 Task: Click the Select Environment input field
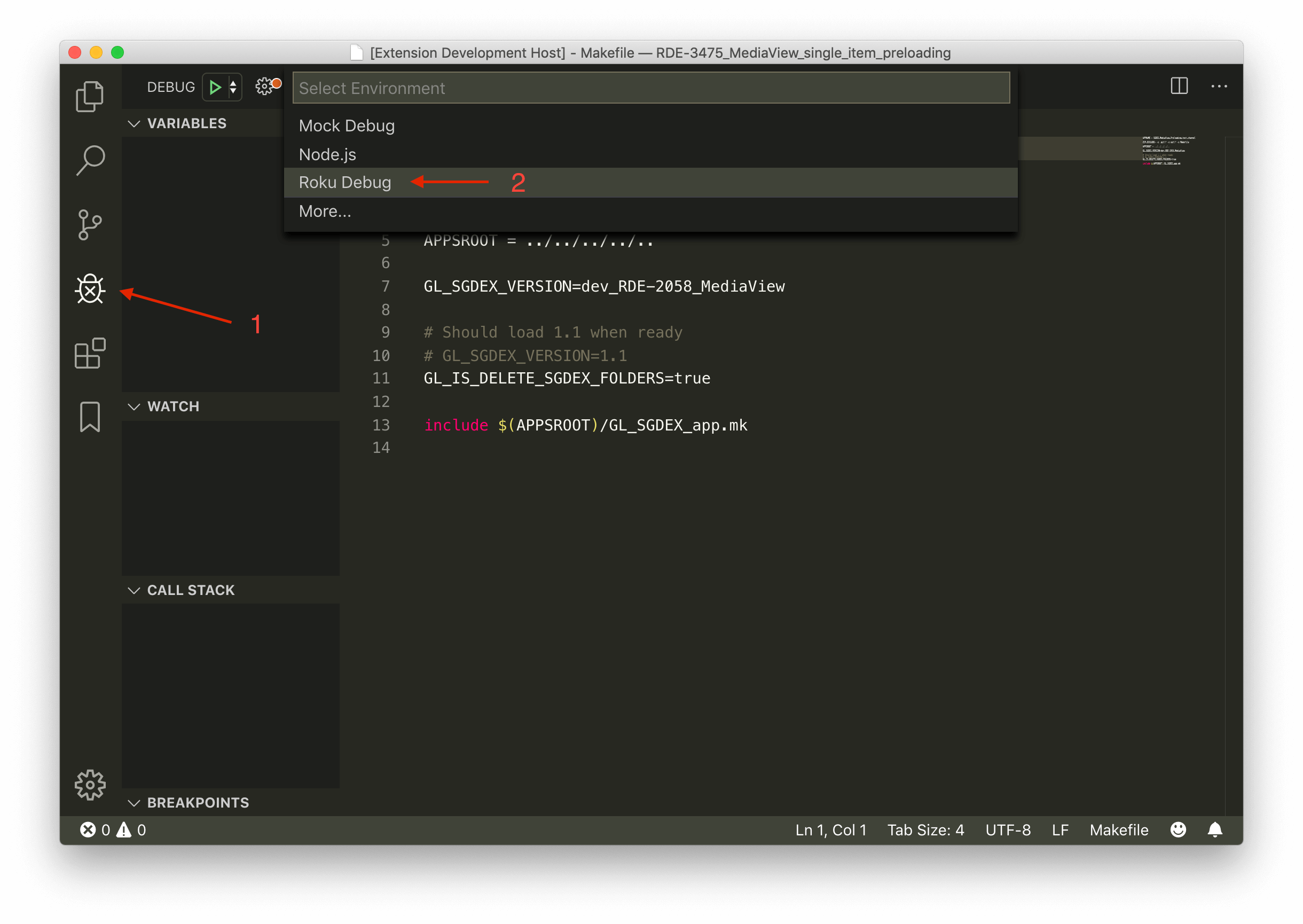[650, 88]
